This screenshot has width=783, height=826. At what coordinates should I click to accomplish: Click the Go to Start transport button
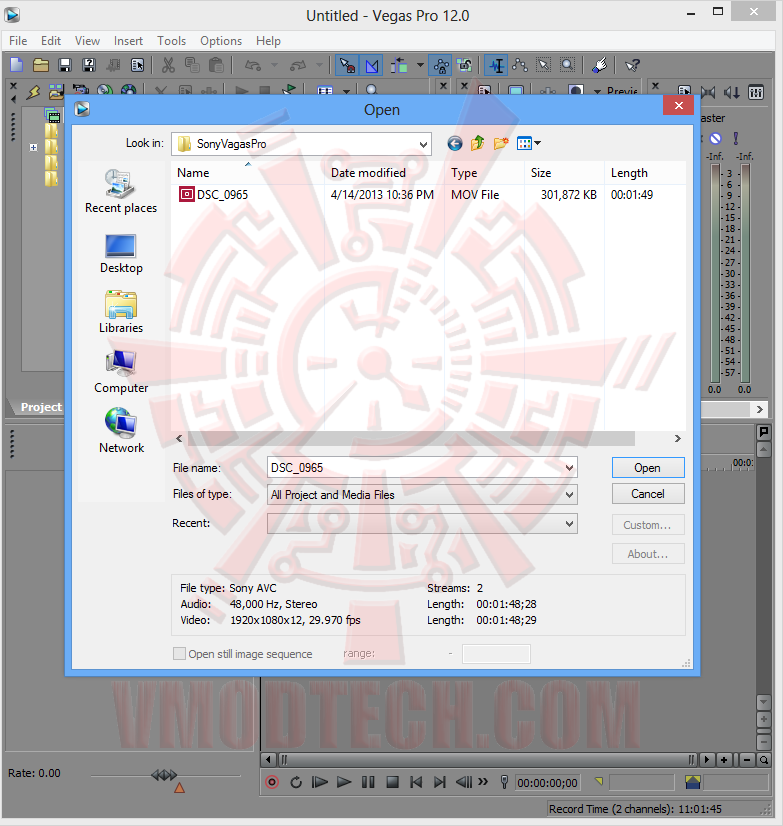[x=416, y=782]
